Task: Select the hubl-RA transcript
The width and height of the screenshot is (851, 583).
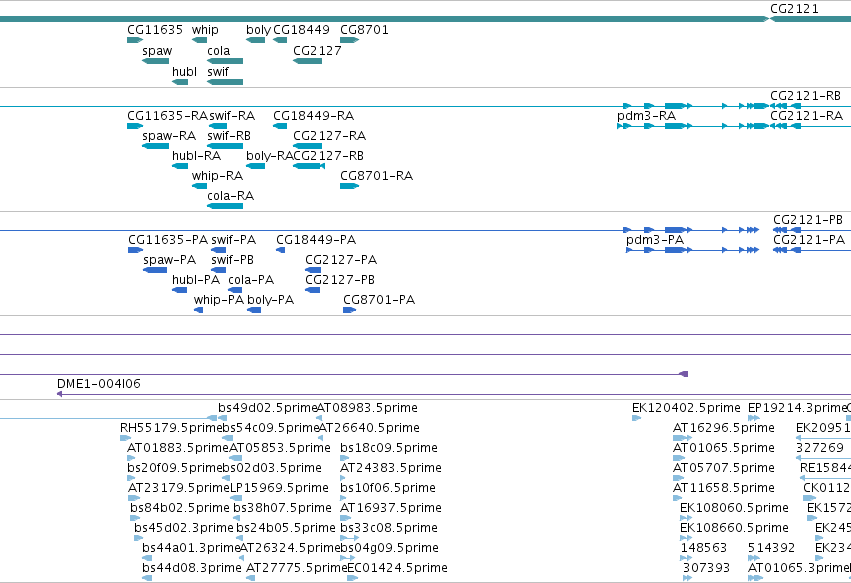Action: [x=180, y=166]
